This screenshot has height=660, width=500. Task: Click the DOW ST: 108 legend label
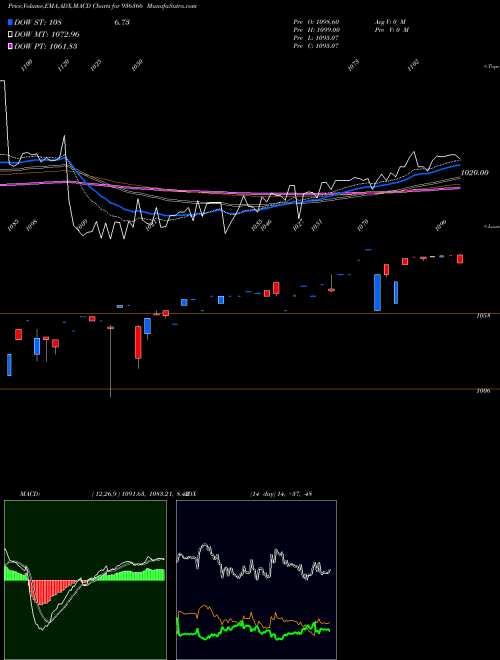[38, 22]
